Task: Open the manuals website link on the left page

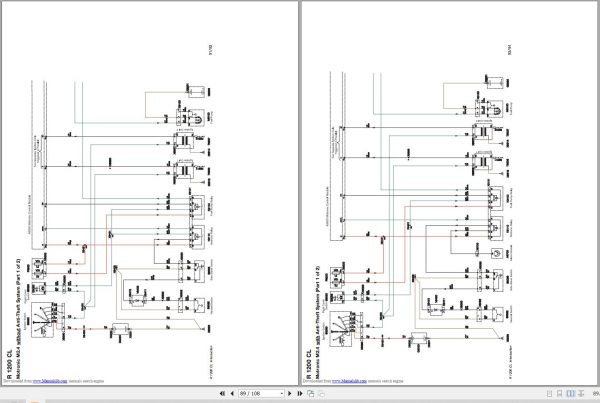Action: click(50, 381)
